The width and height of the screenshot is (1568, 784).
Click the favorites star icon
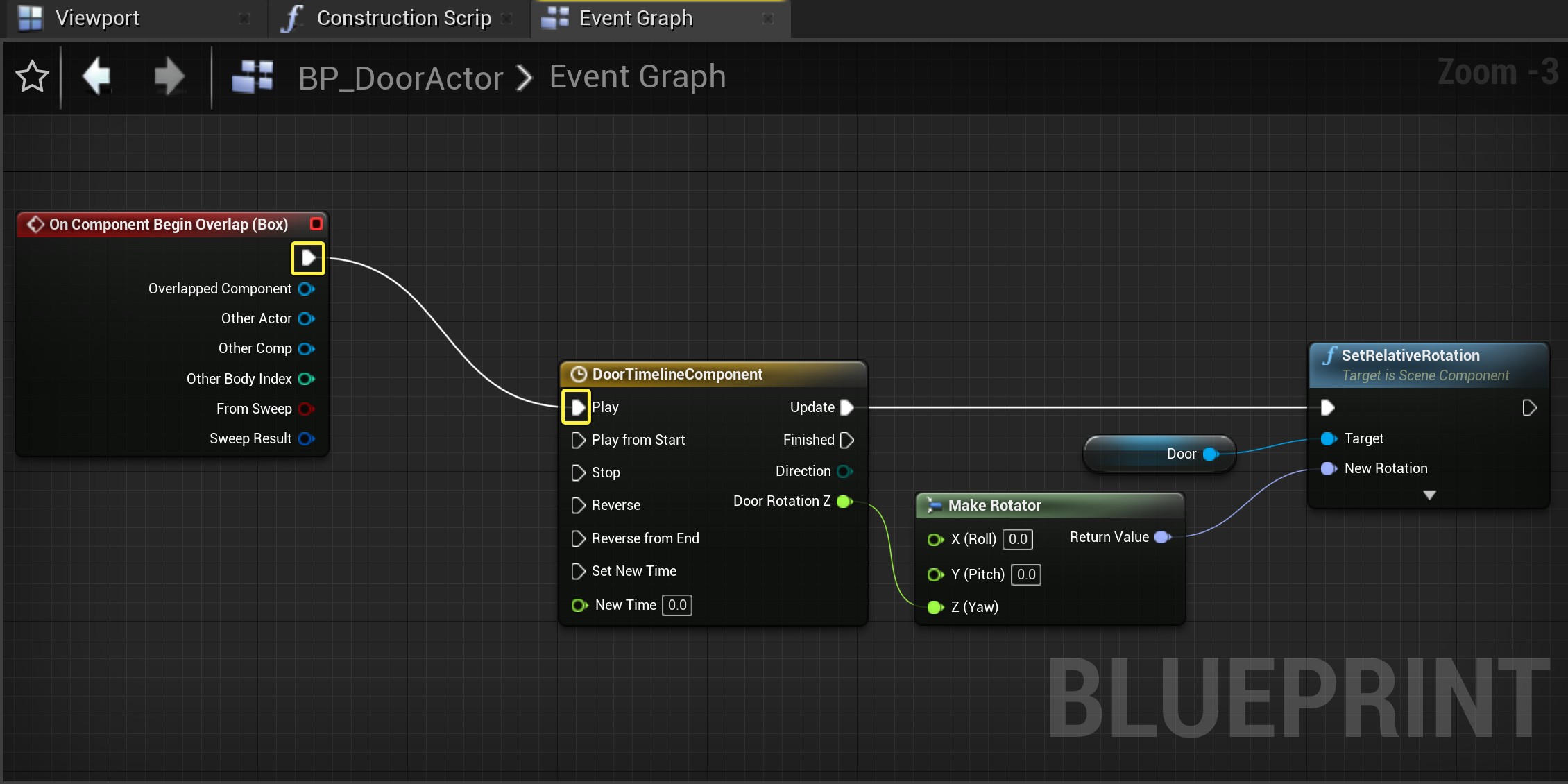pos(32,76)
